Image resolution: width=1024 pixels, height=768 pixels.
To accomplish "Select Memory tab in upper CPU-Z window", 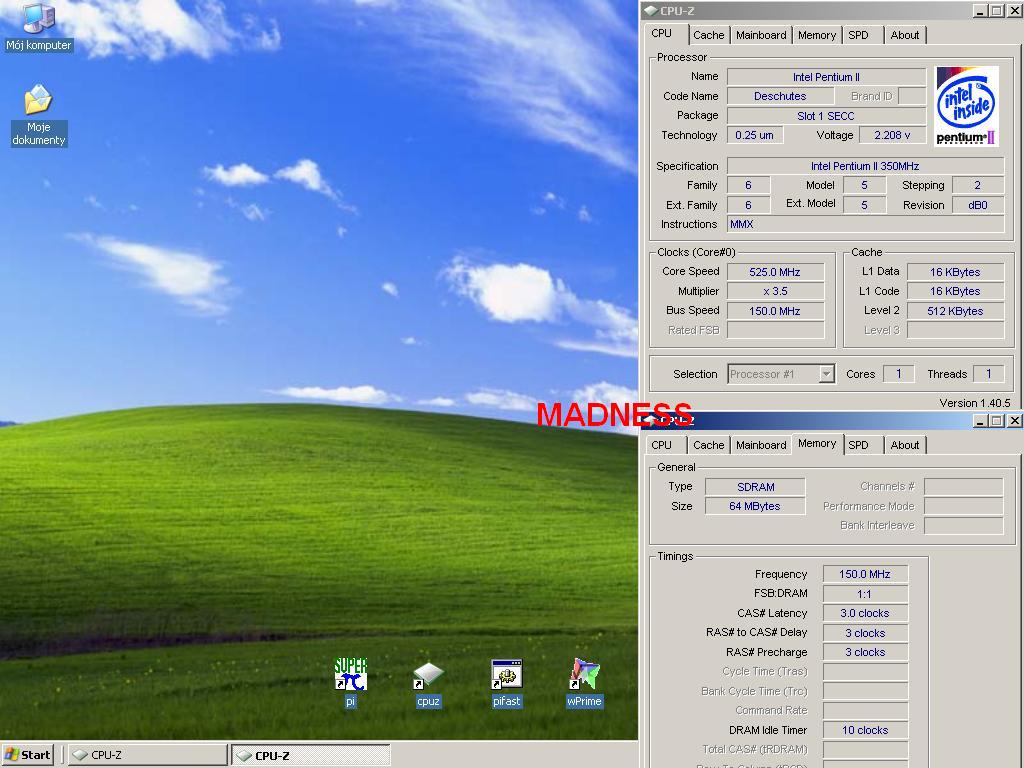I will pos(817,35).
